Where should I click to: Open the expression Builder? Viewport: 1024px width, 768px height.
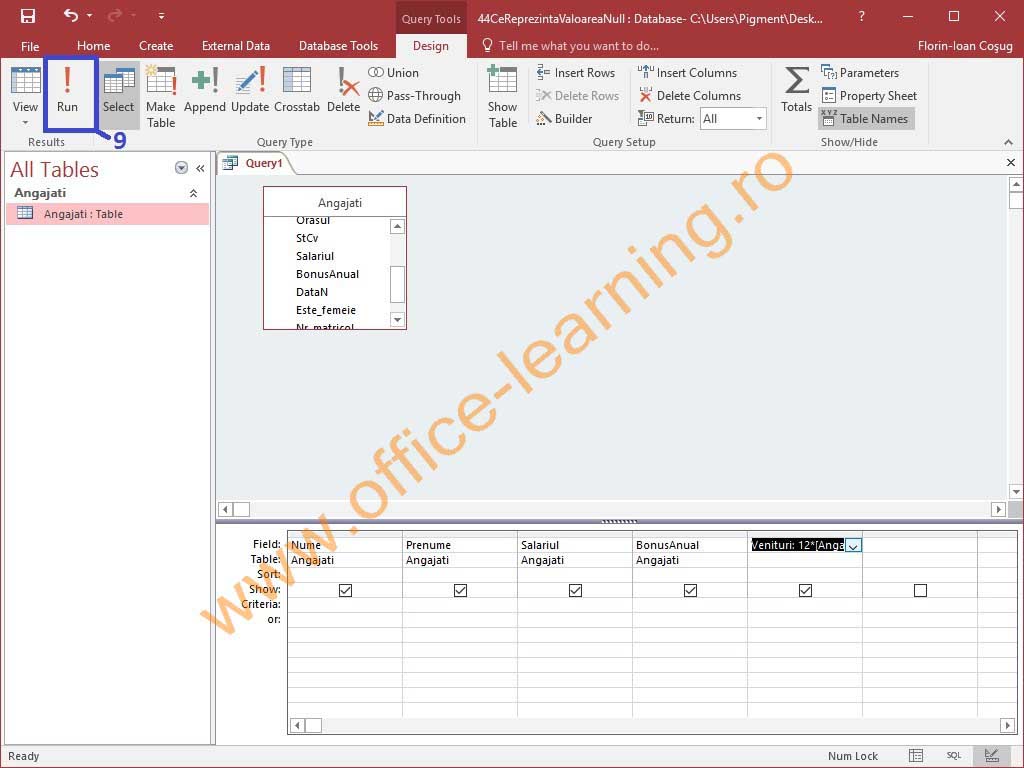pos(564,118)
